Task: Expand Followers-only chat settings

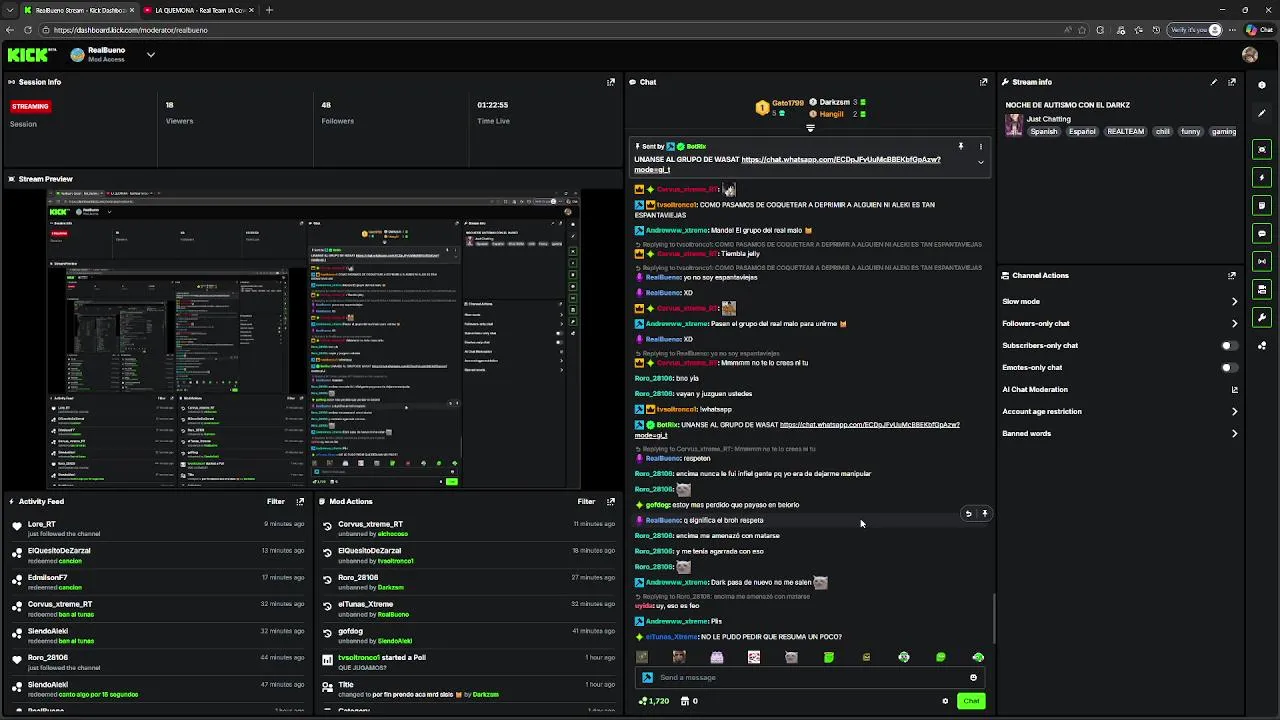Action: click(1234, 323)
